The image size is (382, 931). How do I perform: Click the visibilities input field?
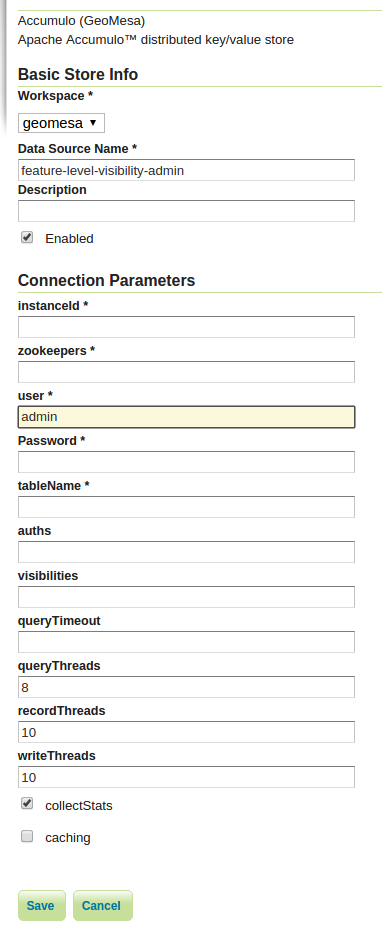click(187, 597)
